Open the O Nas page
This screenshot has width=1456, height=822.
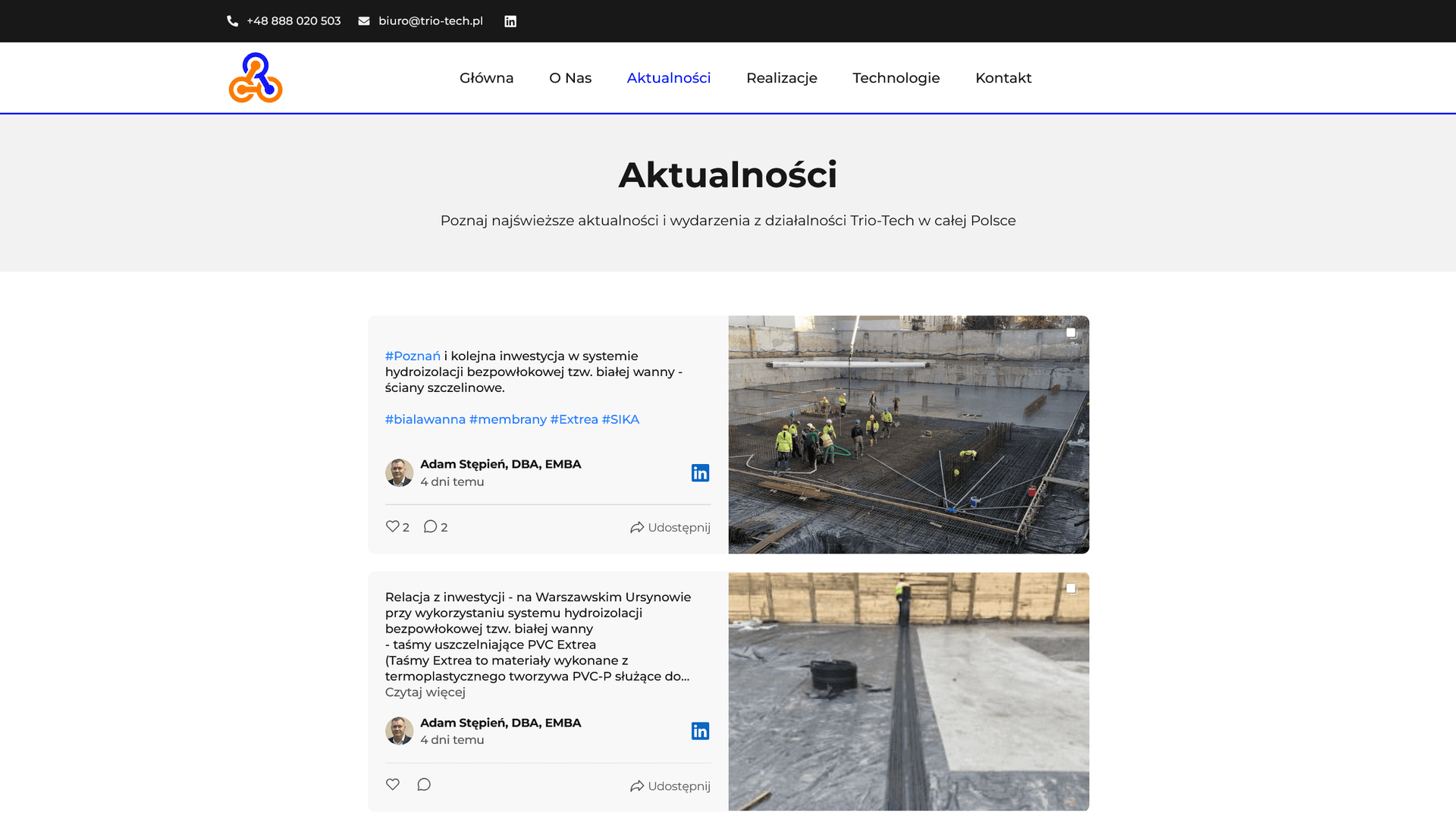click(x=570, y=78)
